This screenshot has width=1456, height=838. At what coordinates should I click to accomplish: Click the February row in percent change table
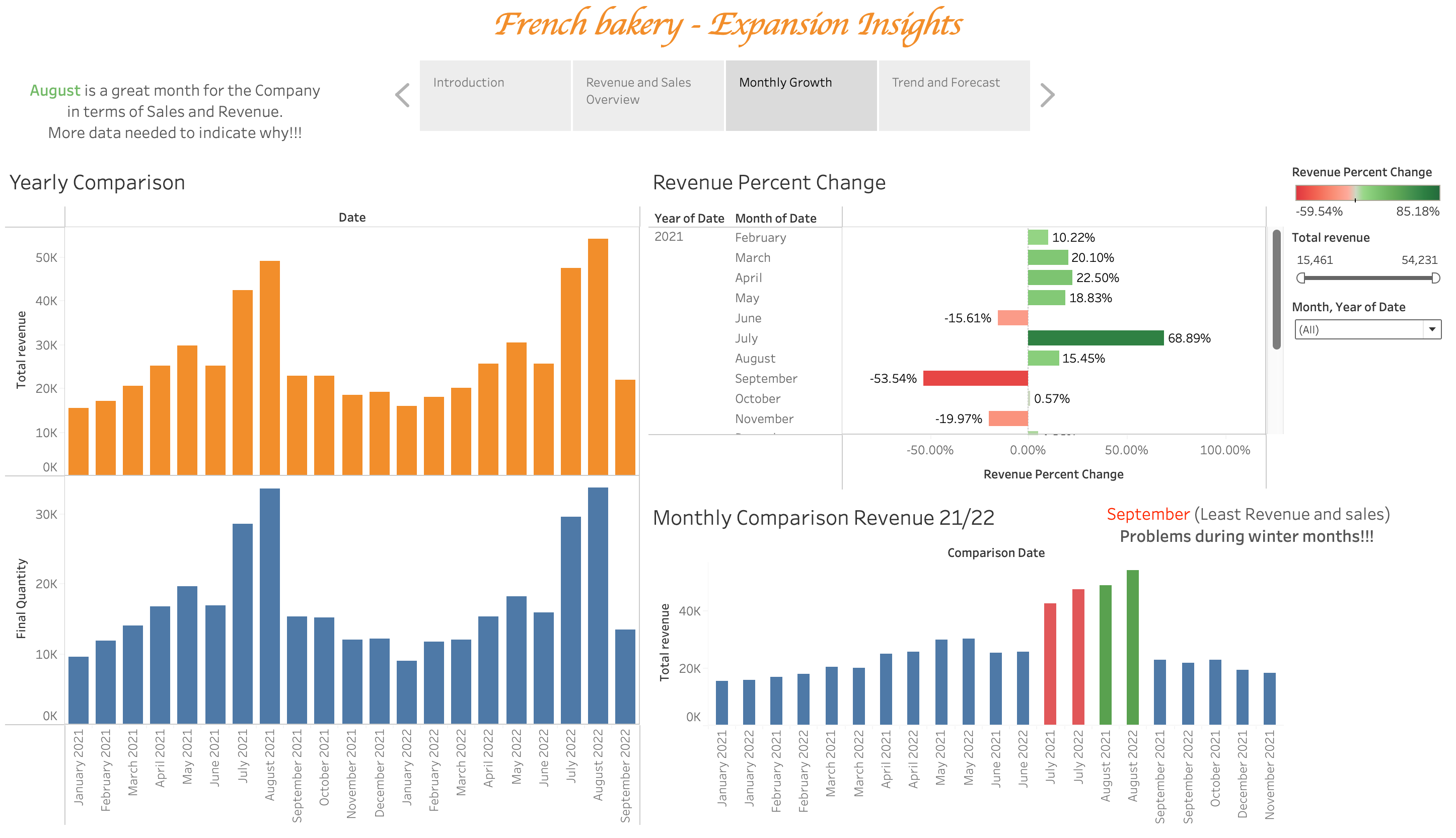[x=760, y=237]
